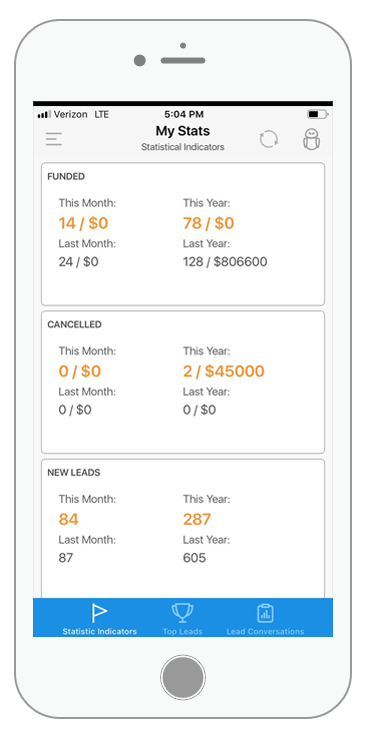Viewport: 366px width, 737px height.
Task: Tap Funded This Year value 78 / $0
Action: click(209, 223)
